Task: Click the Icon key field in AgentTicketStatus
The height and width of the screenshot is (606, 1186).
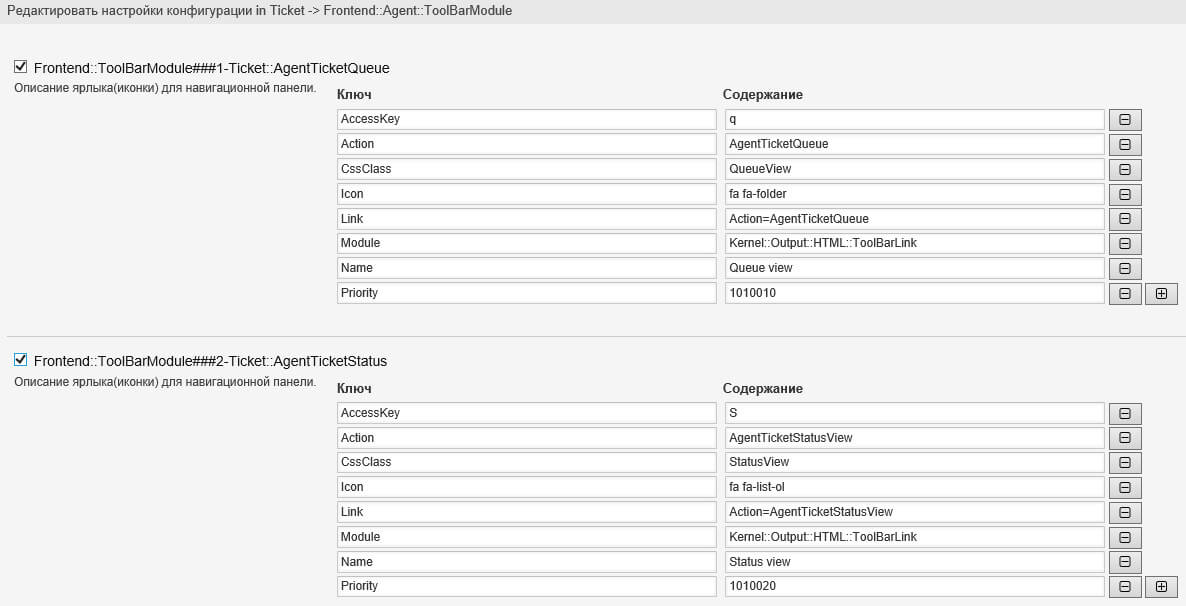Action: [x=526, y=487]
